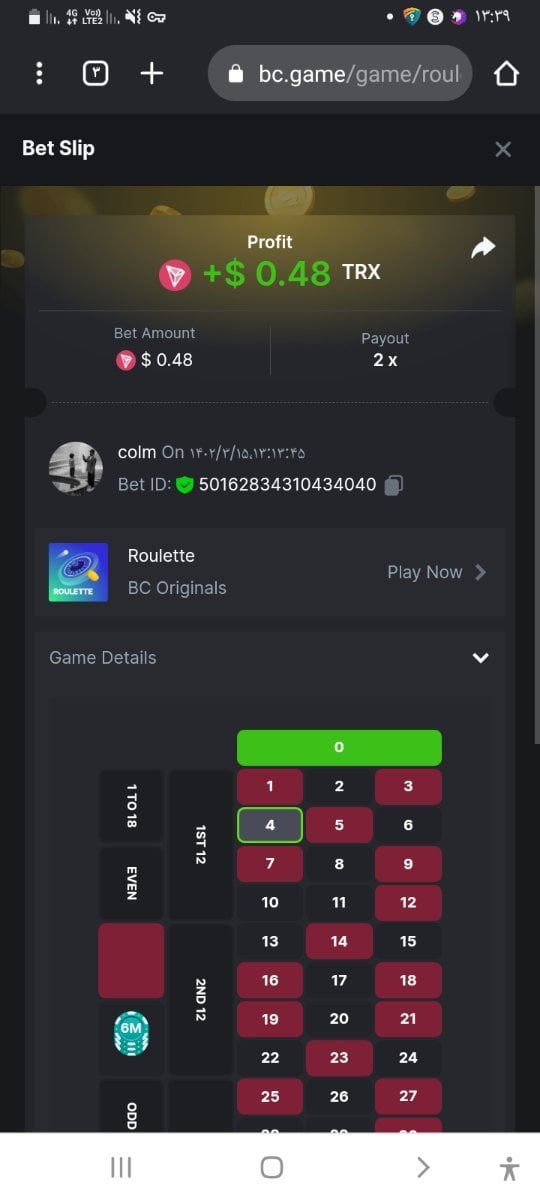Open browser three-dot menu

pos(39,73)
